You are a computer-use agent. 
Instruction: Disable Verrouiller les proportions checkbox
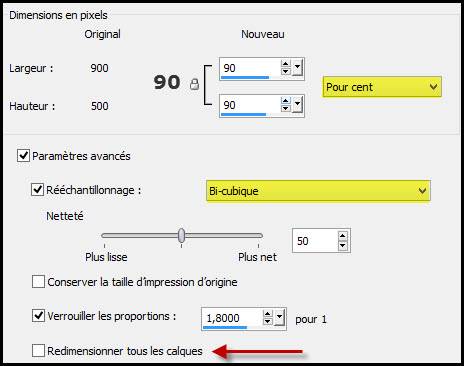[x=38, y=315]
